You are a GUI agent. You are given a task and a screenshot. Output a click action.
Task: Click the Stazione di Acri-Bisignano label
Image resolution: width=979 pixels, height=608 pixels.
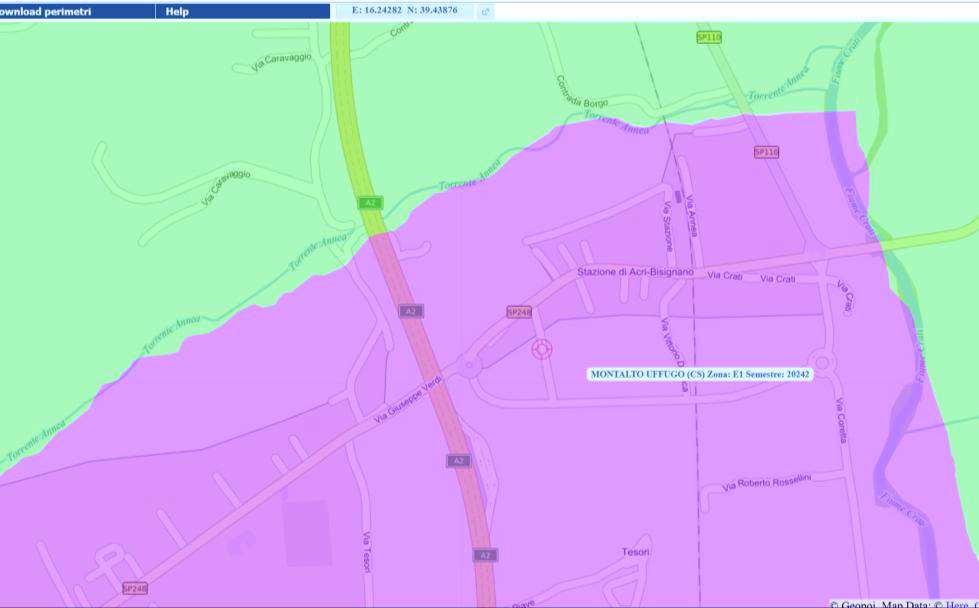coord(635,272)
